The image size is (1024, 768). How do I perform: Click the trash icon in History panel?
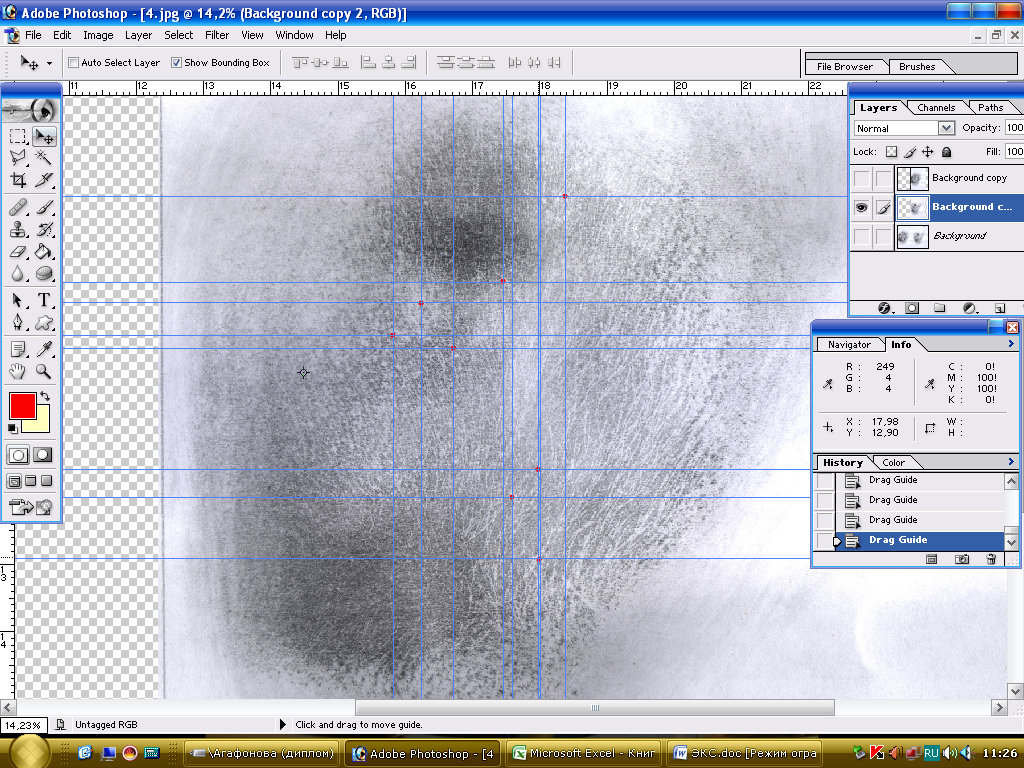coord(991,560)
